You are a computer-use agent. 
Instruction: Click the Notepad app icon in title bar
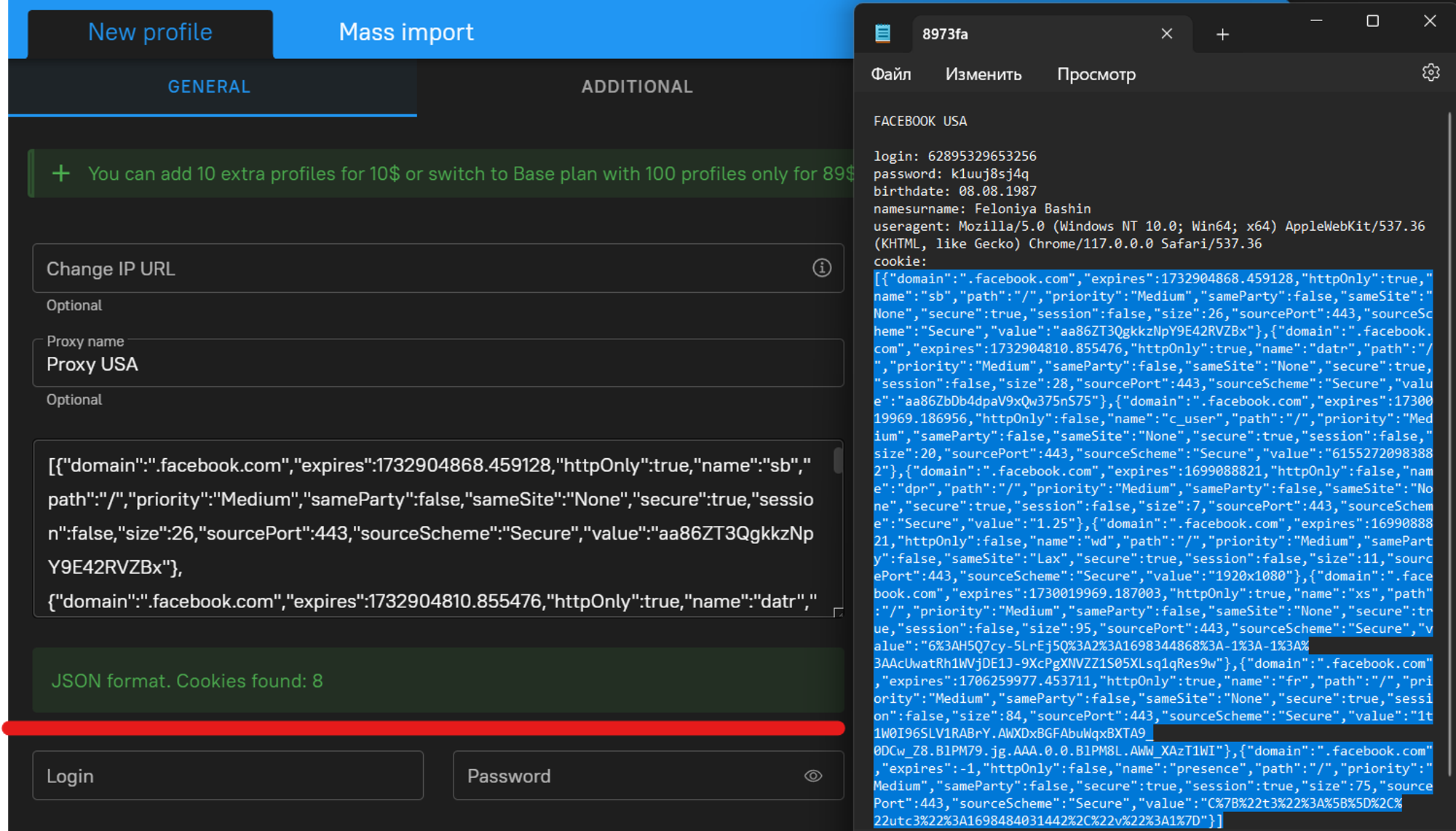coord(882,34)
